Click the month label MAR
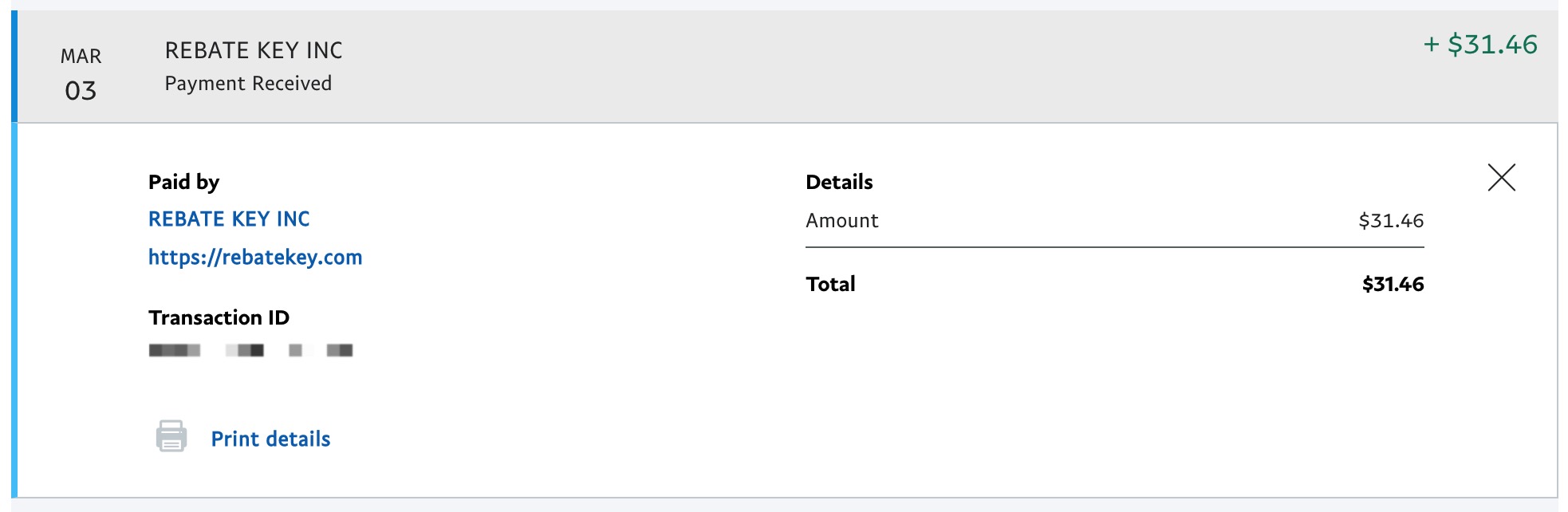The height and width of the screenshot is (512, 1568). pos(81,57)
